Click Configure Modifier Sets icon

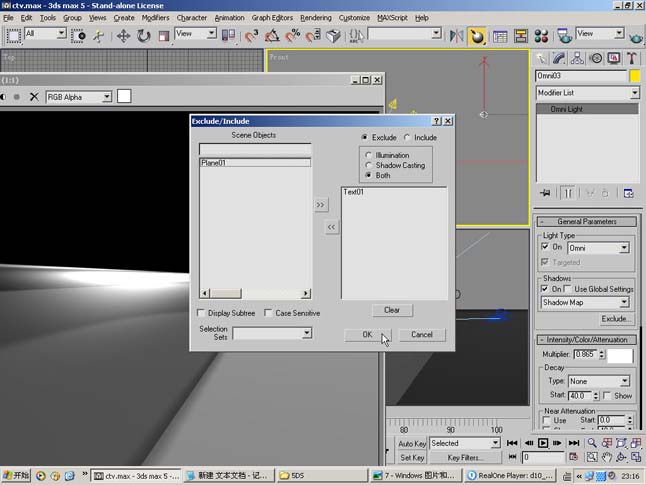tap(629, 193)
